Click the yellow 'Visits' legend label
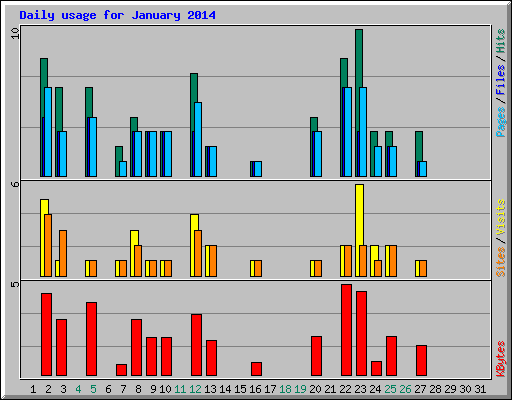This screenshot has width=512, height=400. [x=500, y=217]
